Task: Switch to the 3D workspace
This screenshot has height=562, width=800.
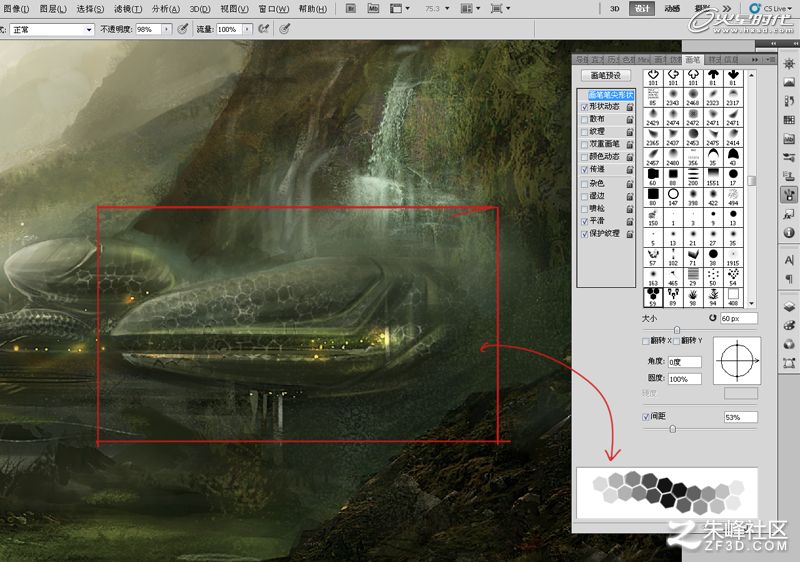Action: point(614,9)
